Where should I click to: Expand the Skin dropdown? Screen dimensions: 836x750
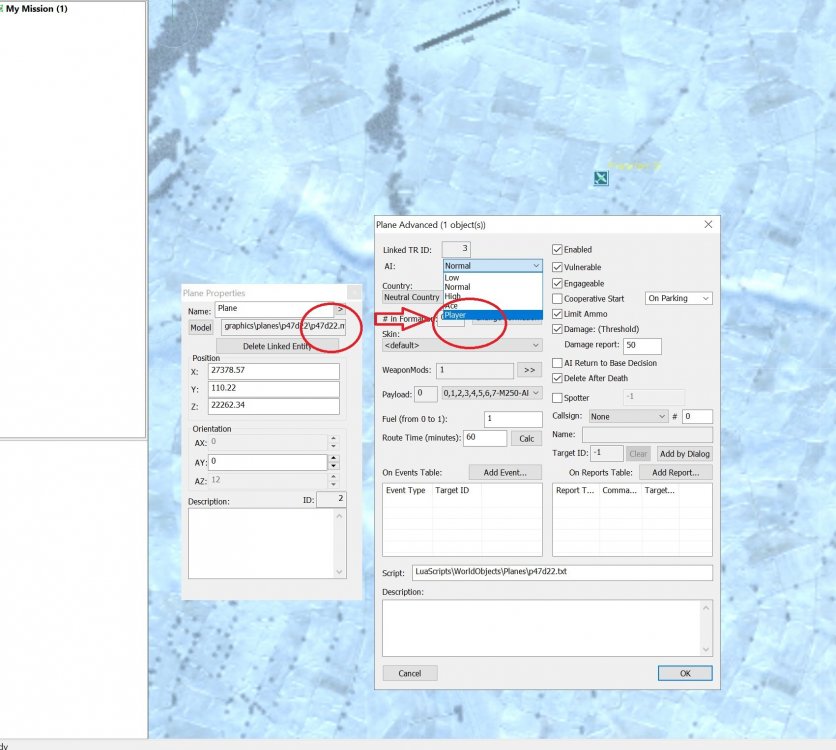point(462,345)
